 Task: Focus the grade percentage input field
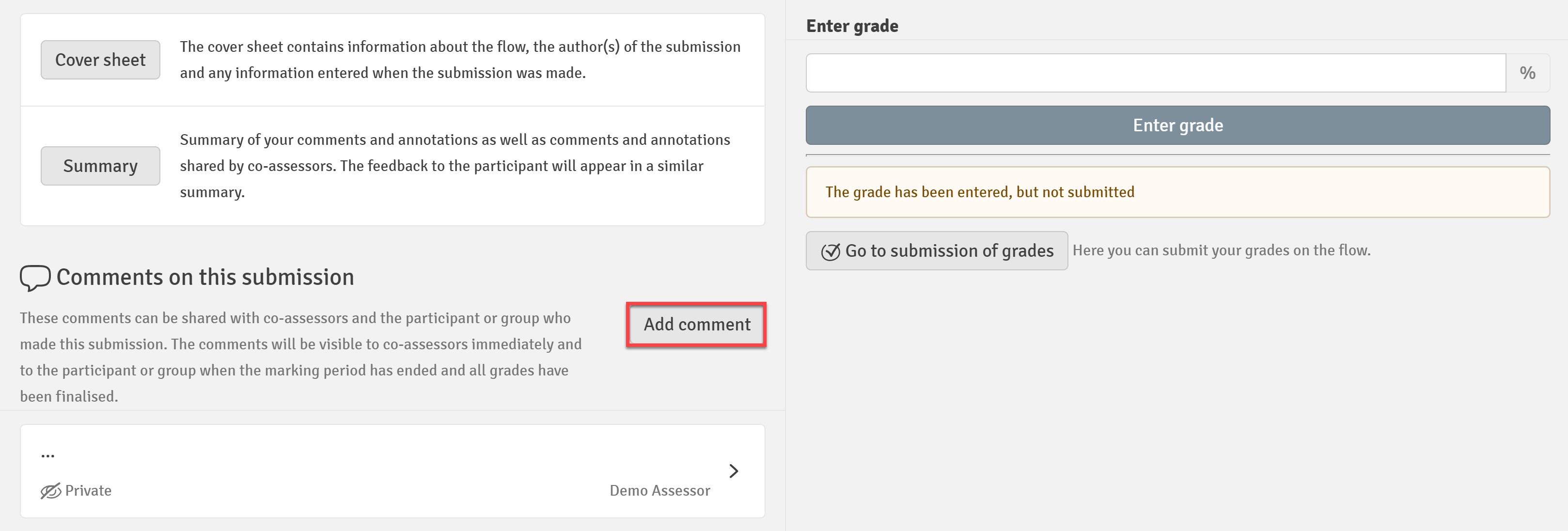point(1155,73)
